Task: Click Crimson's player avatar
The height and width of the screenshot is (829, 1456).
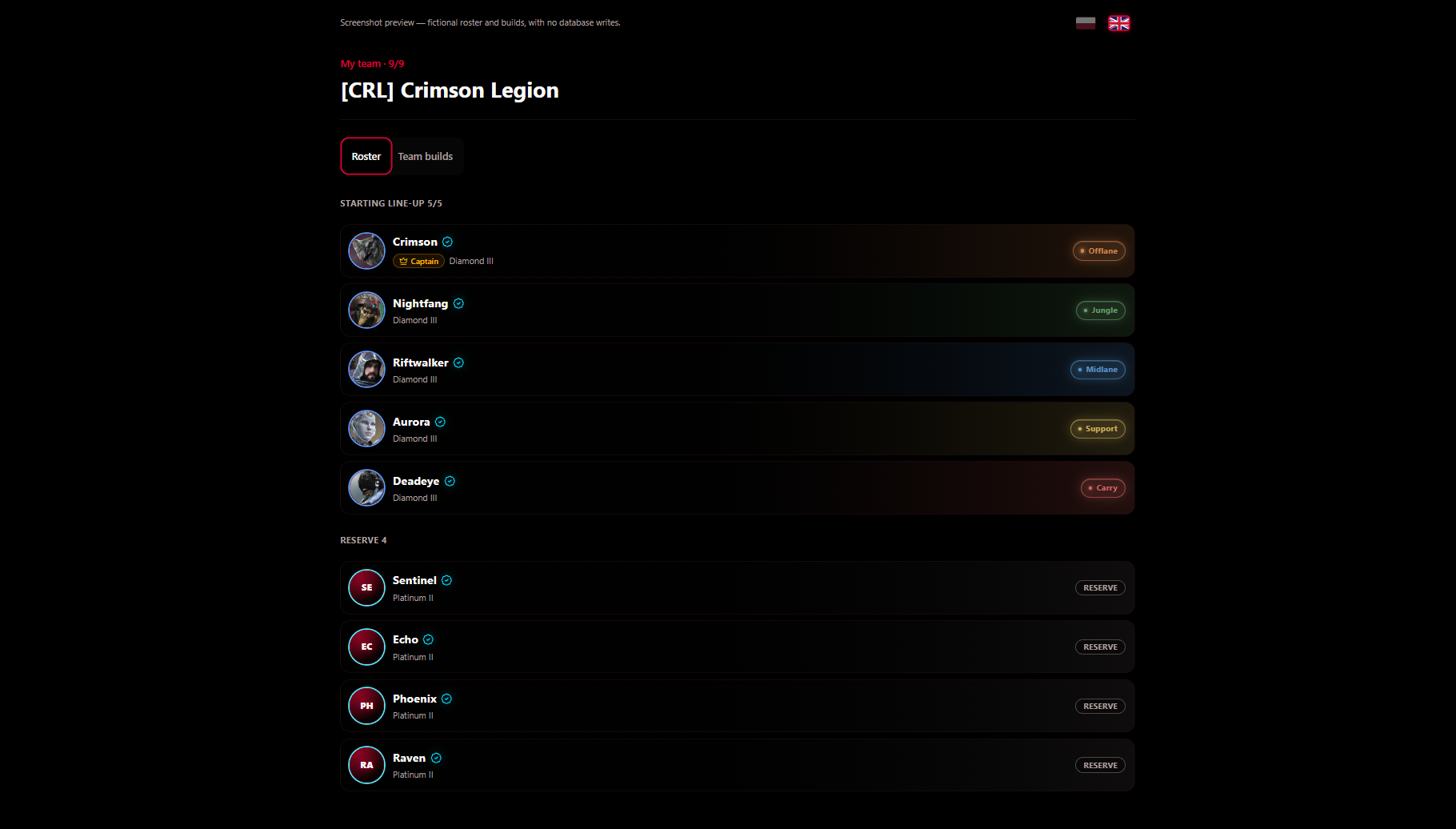Action: pyautogui.click(x=366, y=251)
